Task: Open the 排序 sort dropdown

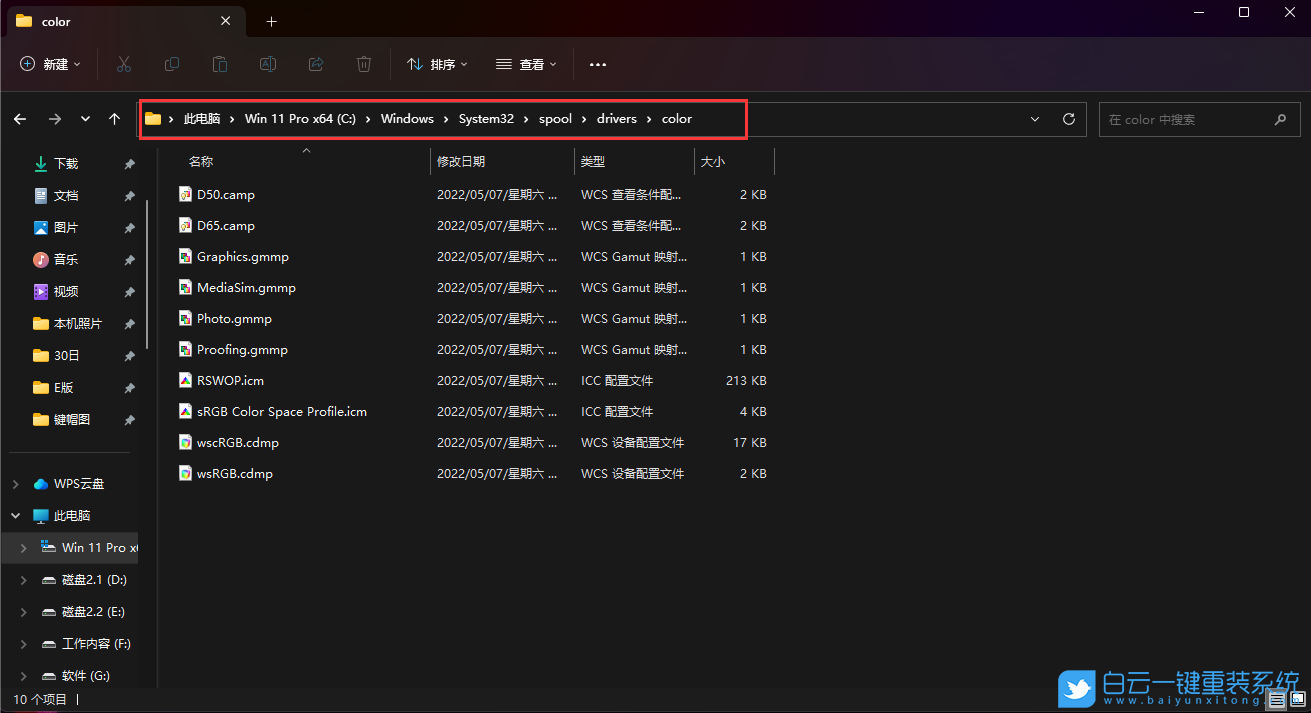Action: [437, 64]
